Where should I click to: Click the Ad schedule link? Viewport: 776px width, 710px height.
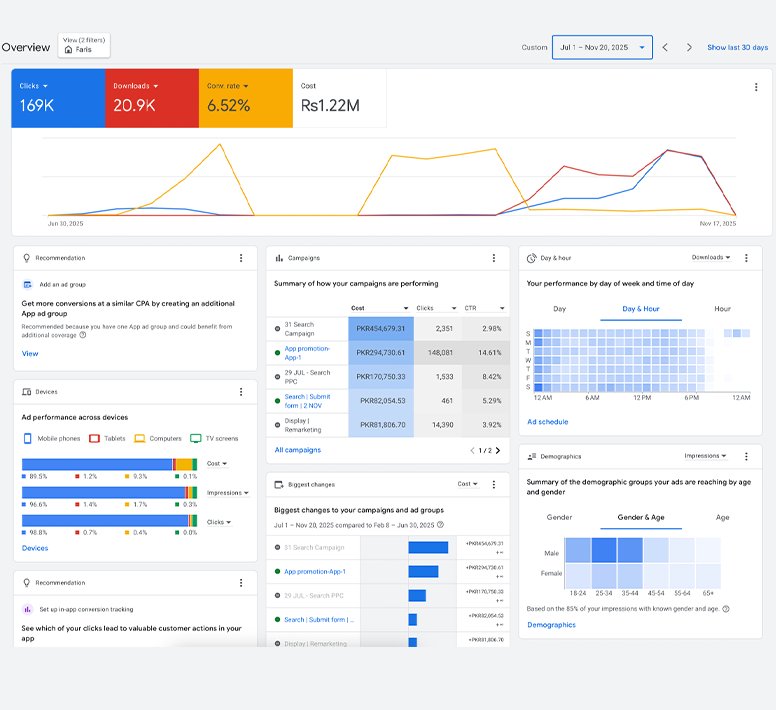pos(547,422)
